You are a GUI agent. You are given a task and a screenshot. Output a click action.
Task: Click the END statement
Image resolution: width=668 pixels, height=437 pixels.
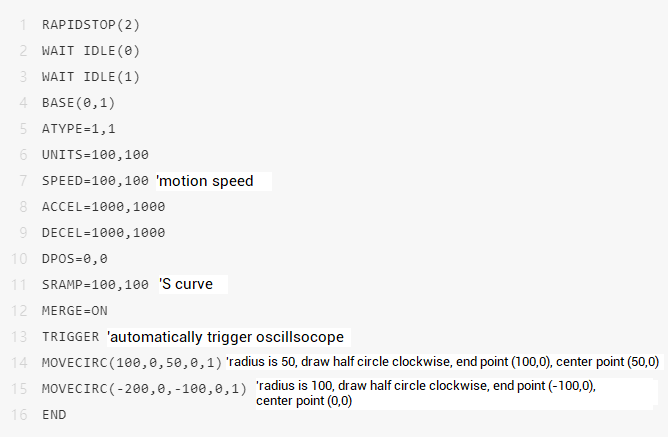(54, 414)
